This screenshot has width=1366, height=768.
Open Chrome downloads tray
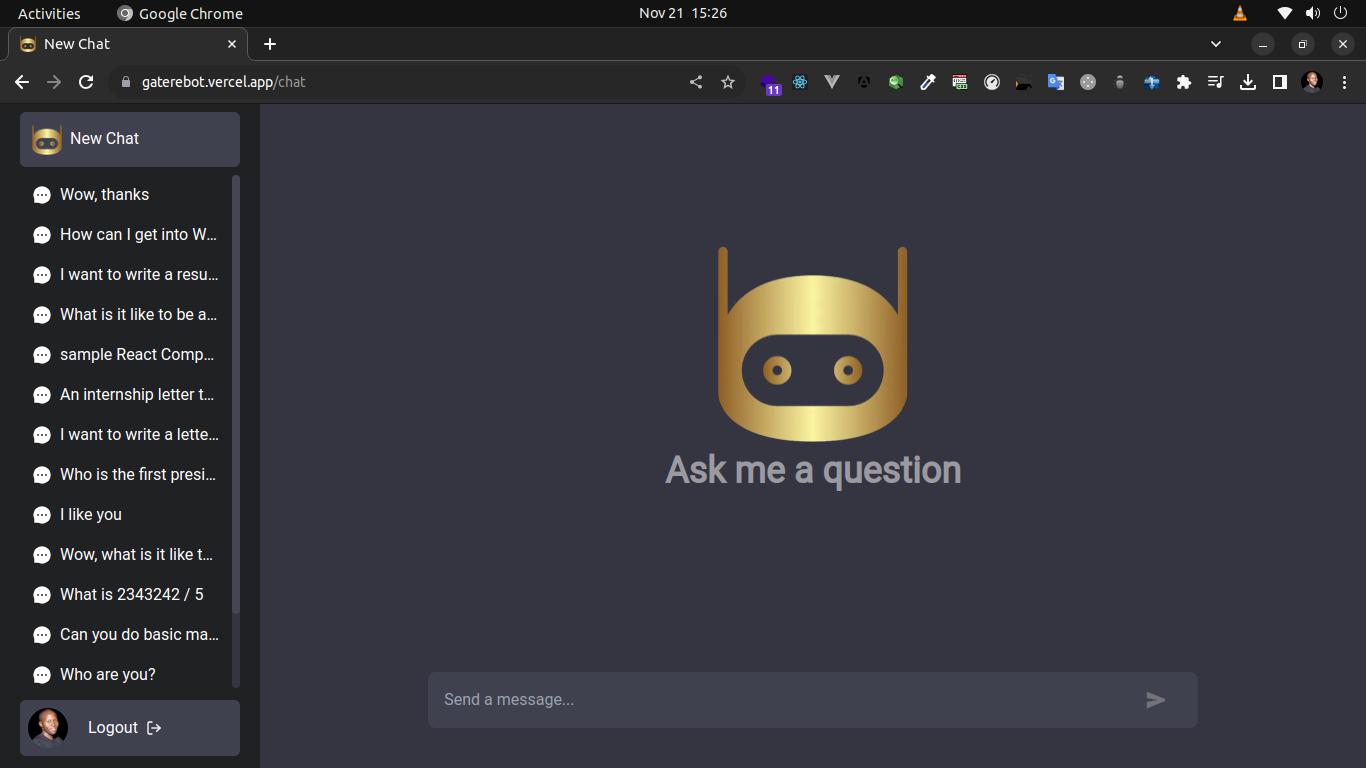[1248, 82]
